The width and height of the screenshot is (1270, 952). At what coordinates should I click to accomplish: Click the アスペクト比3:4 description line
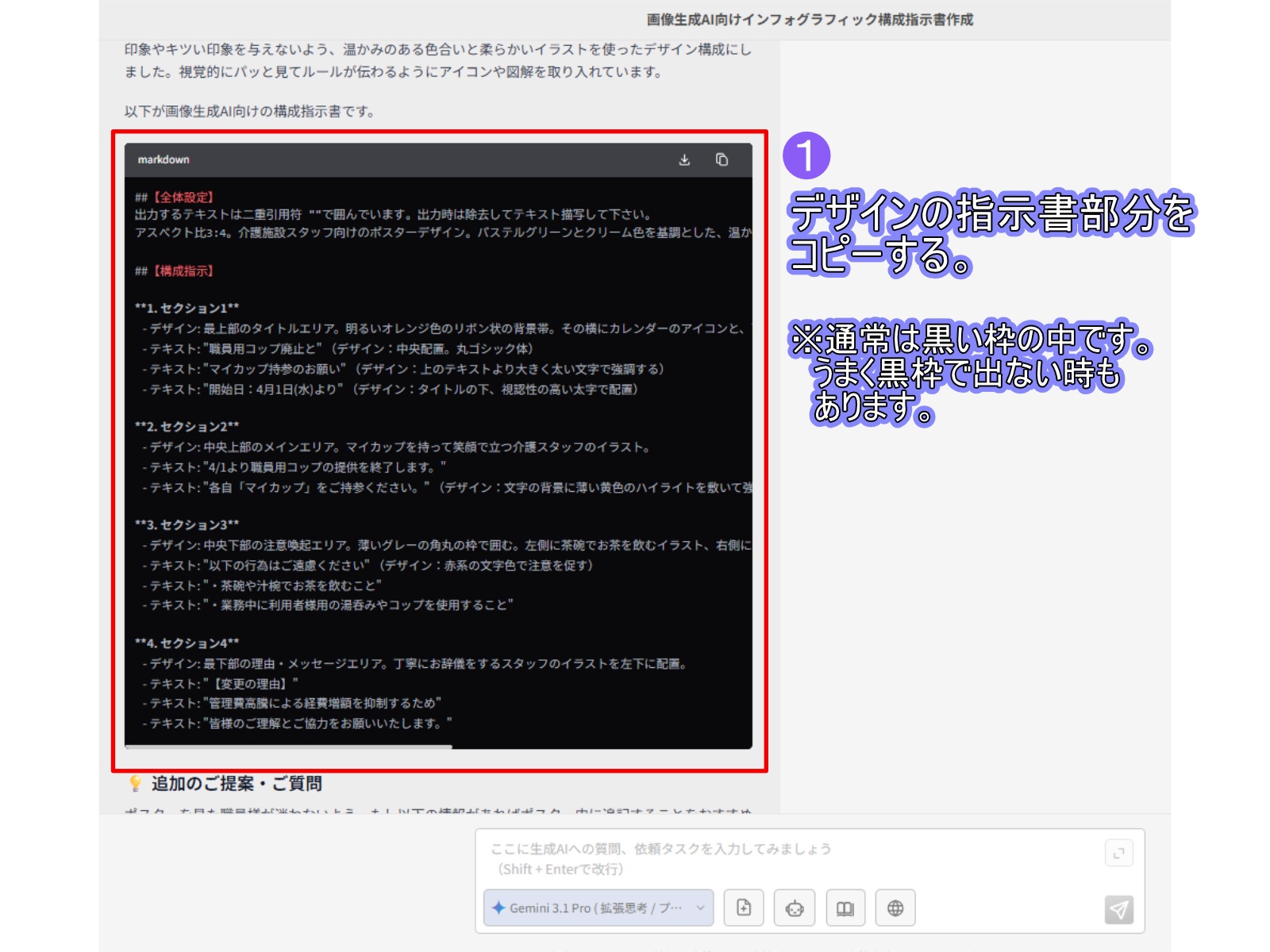(443, 232)
